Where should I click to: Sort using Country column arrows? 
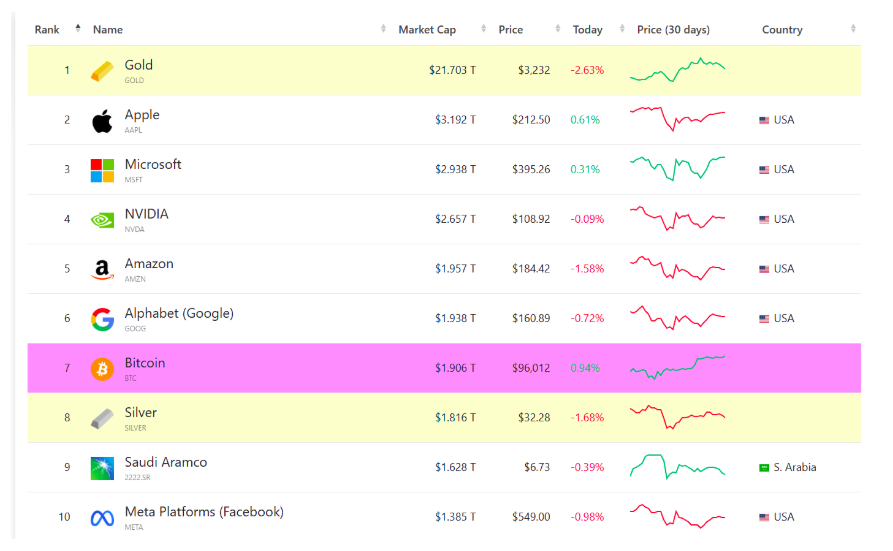pyautogui.click(x=853, y=28)
